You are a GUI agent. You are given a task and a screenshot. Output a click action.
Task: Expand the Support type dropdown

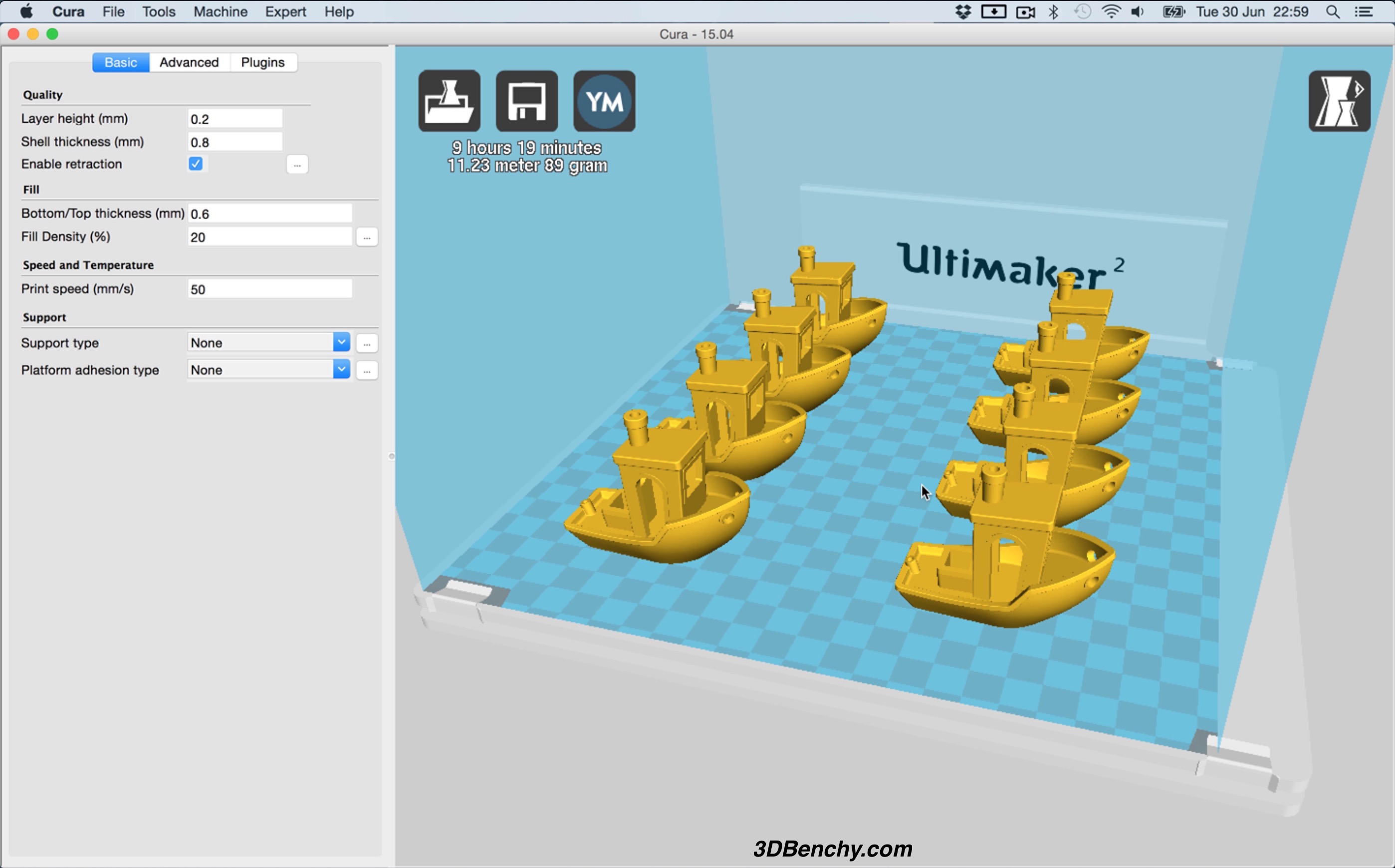tap(341, 343)
